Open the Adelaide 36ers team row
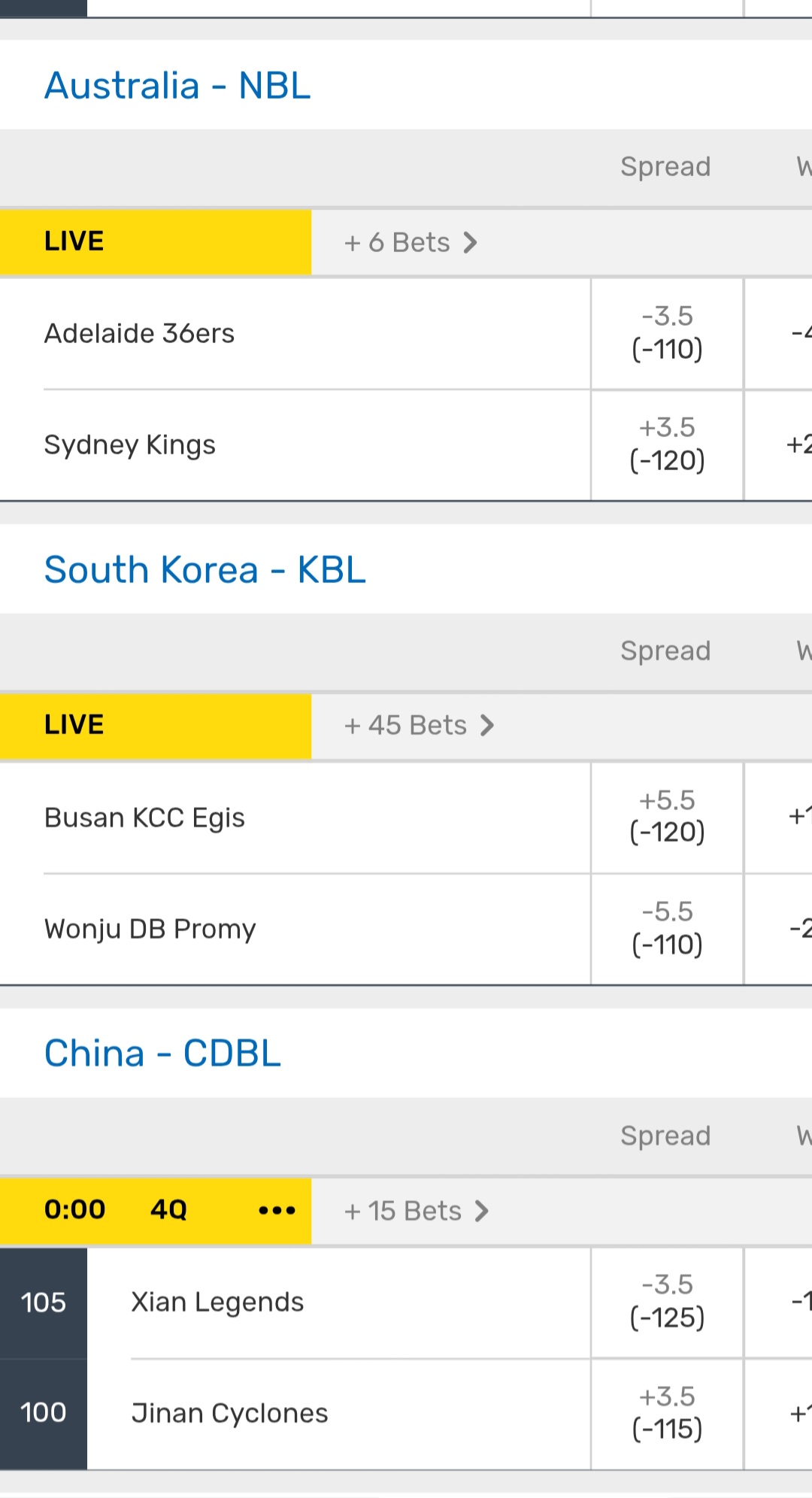The height and width of the screenshot is (1498, 812). 140,333
